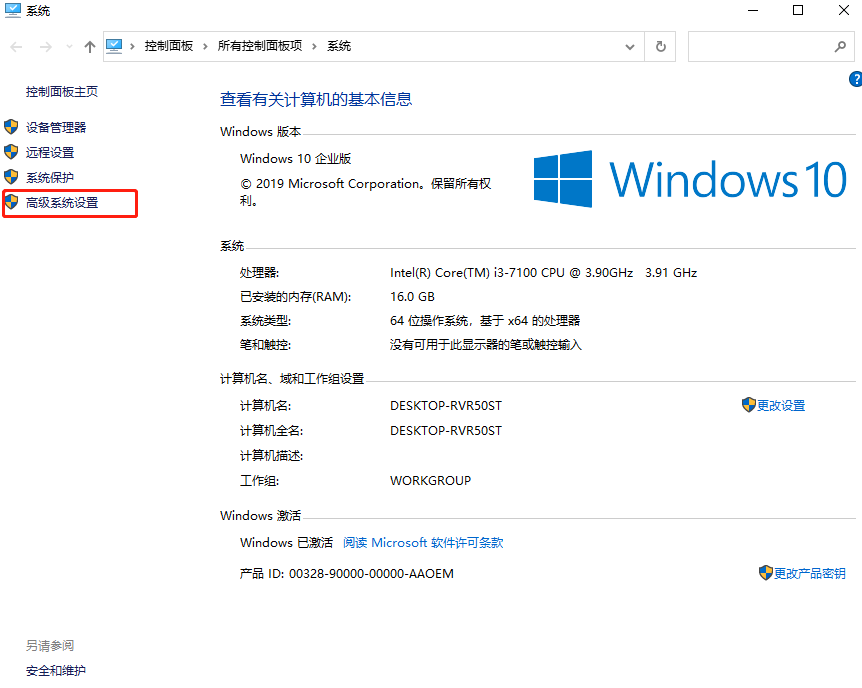
Task: Open 系统保护 settings
Action: pyautogui.click(x=53, y=177)
